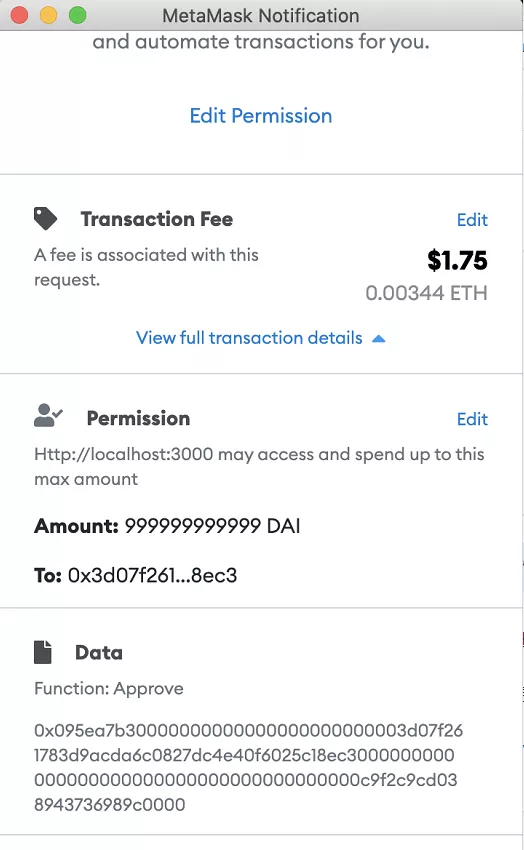524x850 pixels.
Task: Minimize the window with yellow button
Action: 49,15
